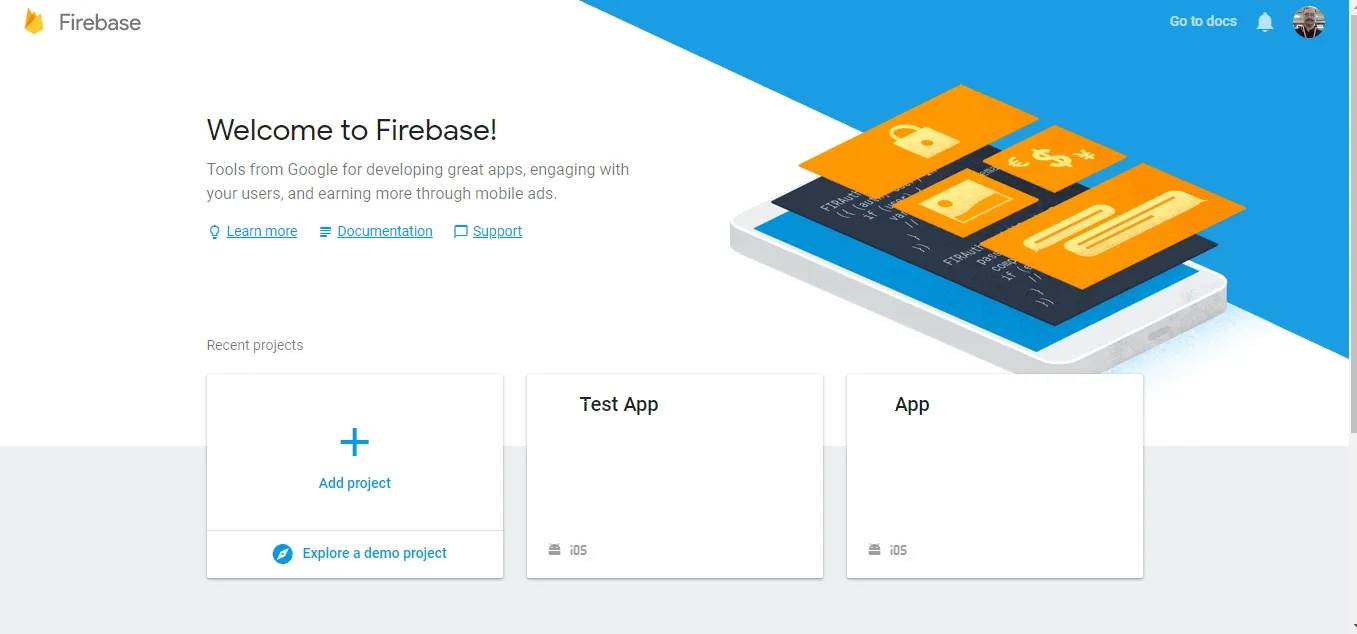Click the iOS label on App card

click(899, 550)
